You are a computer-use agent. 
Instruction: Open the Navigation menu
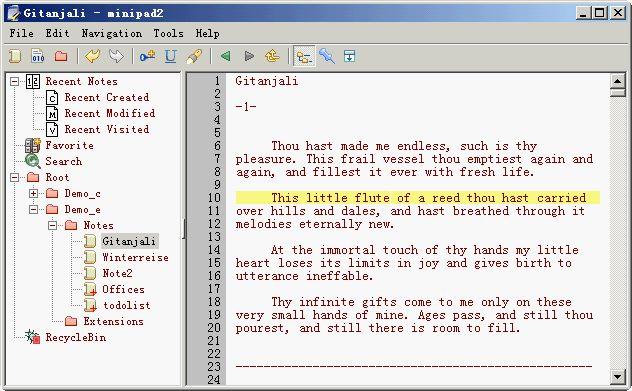[112, 33]
